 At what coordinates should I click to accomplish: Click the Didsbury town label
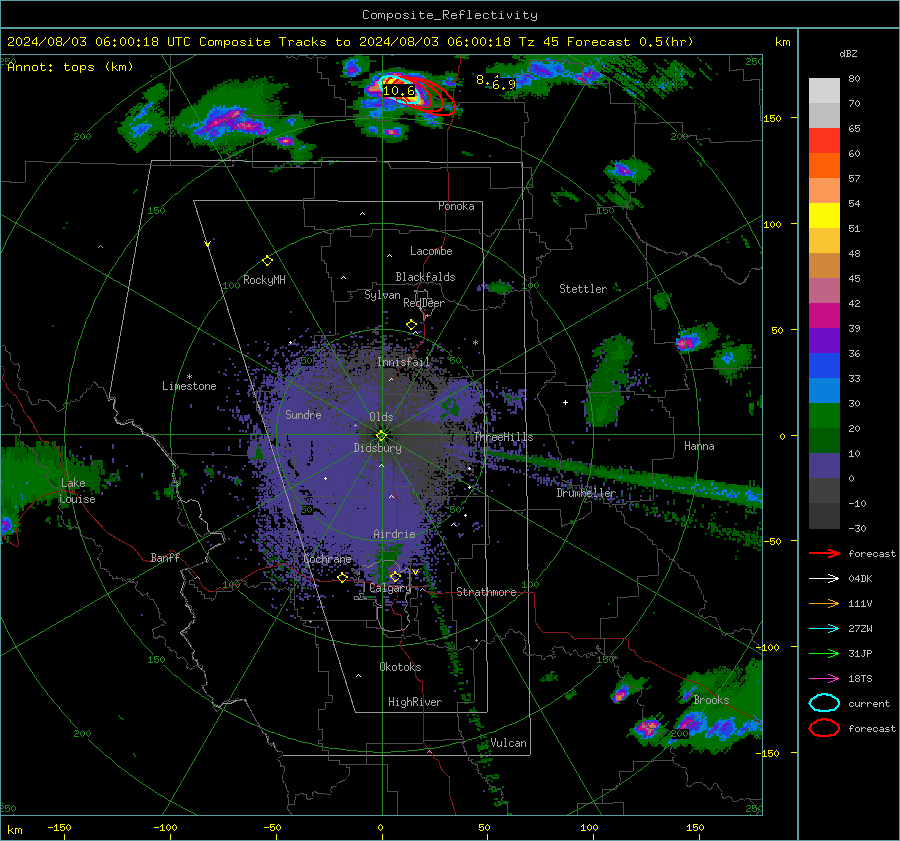click(x=377, y=448)
